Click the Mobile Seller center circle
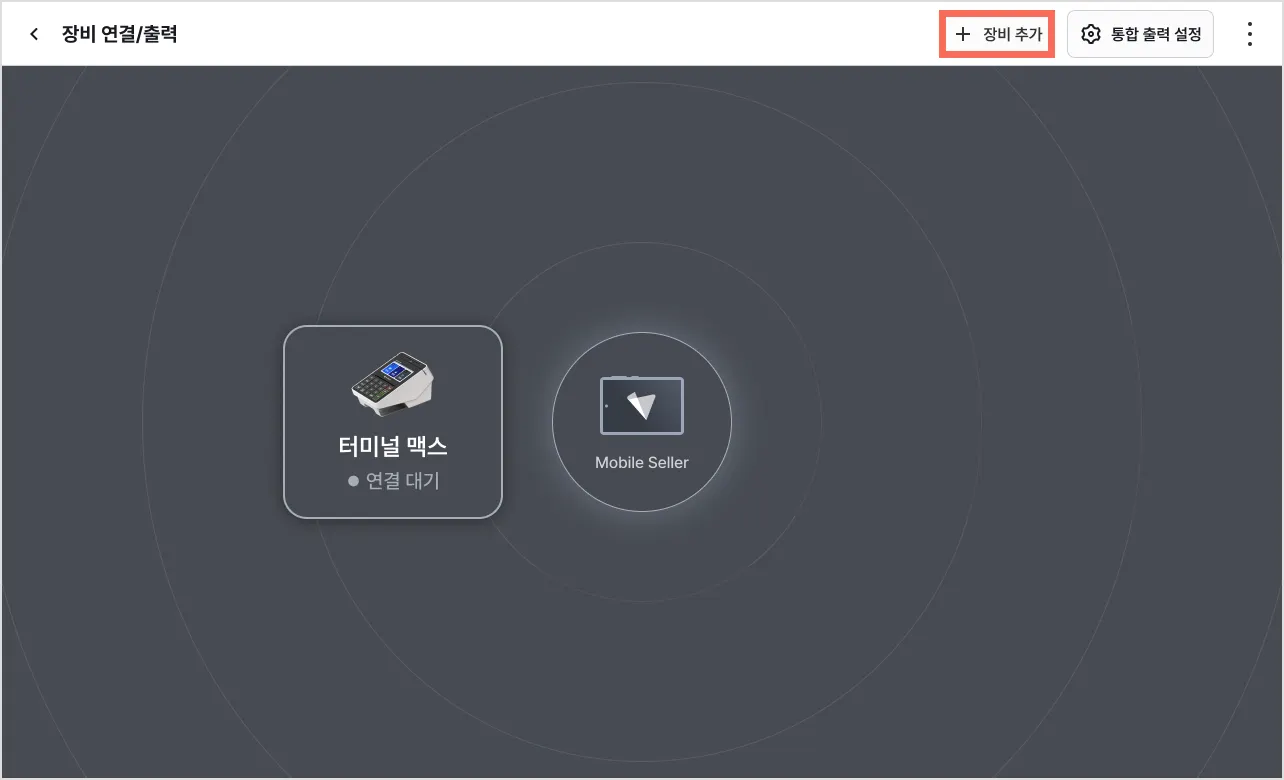The width and height of the screenshot is (1284, 780). [642, 422]
